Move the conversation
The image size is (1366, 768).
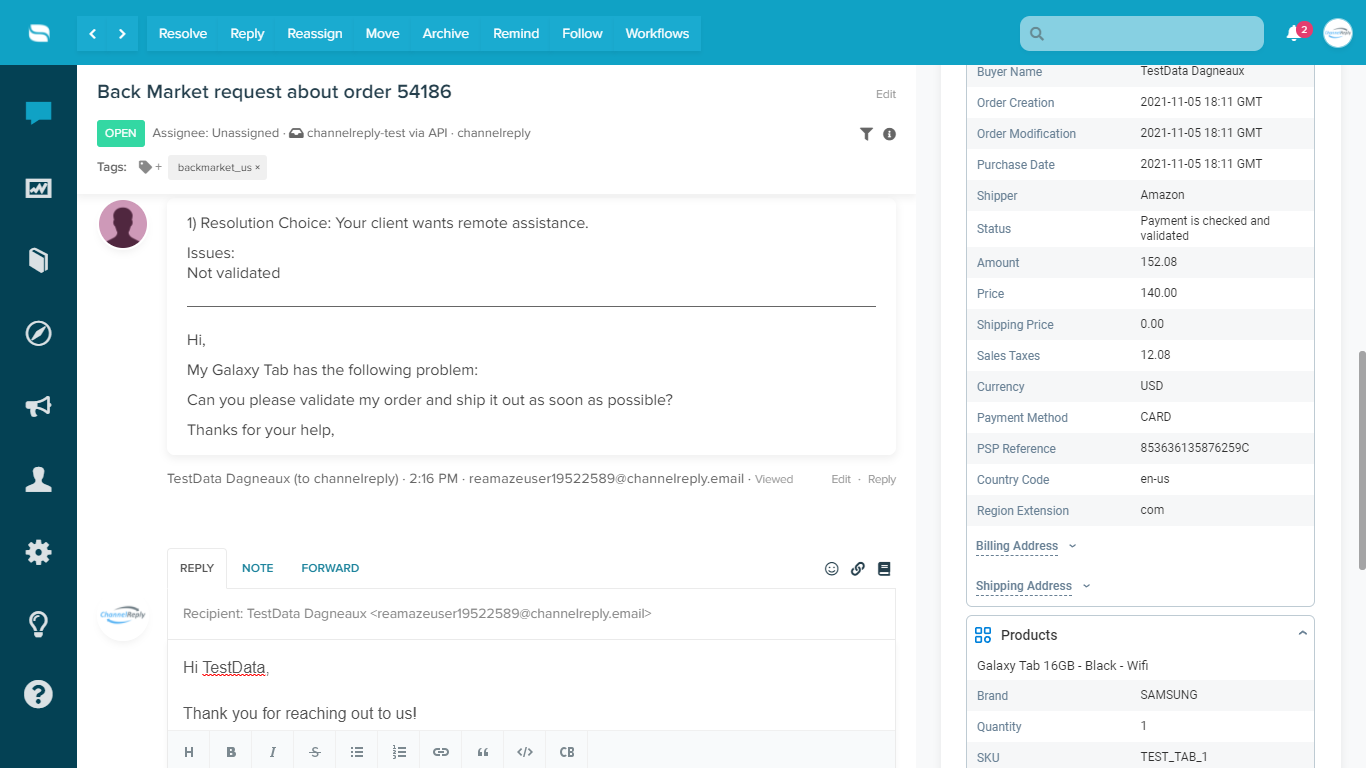pos(382,33)
